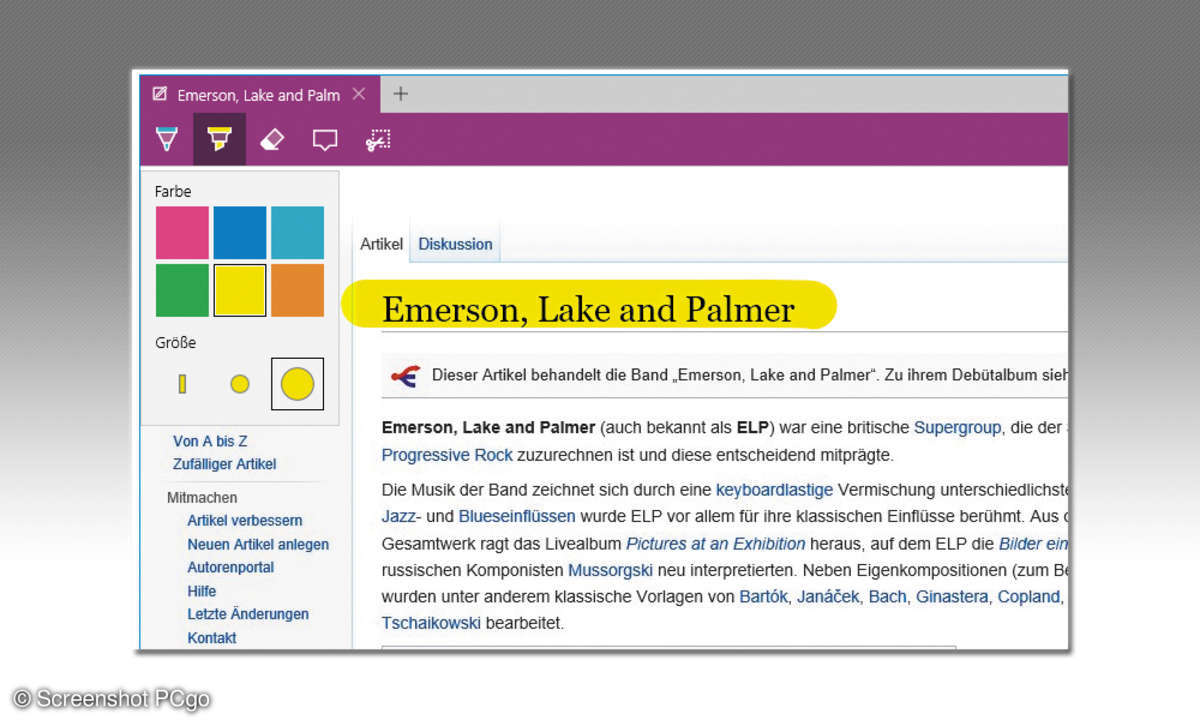The height and width of the screenshot is (720, 1200).
Task: Pick the pink highlighter color
Action: point(182,233)
